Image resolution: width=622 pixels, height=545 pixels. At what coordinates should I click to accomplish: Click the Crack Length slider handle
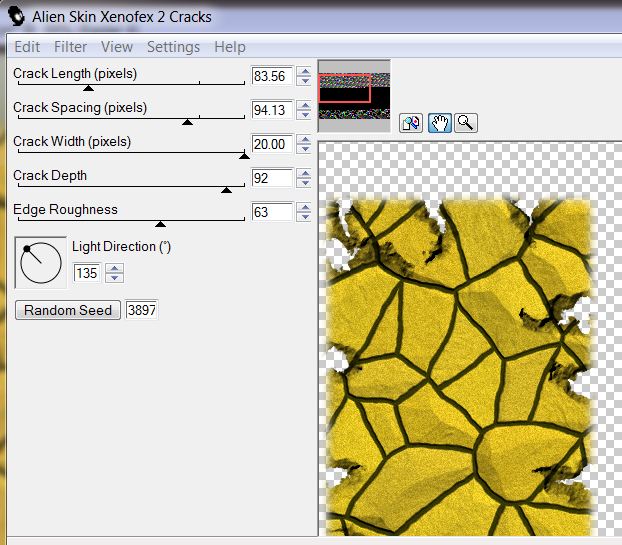88,88
